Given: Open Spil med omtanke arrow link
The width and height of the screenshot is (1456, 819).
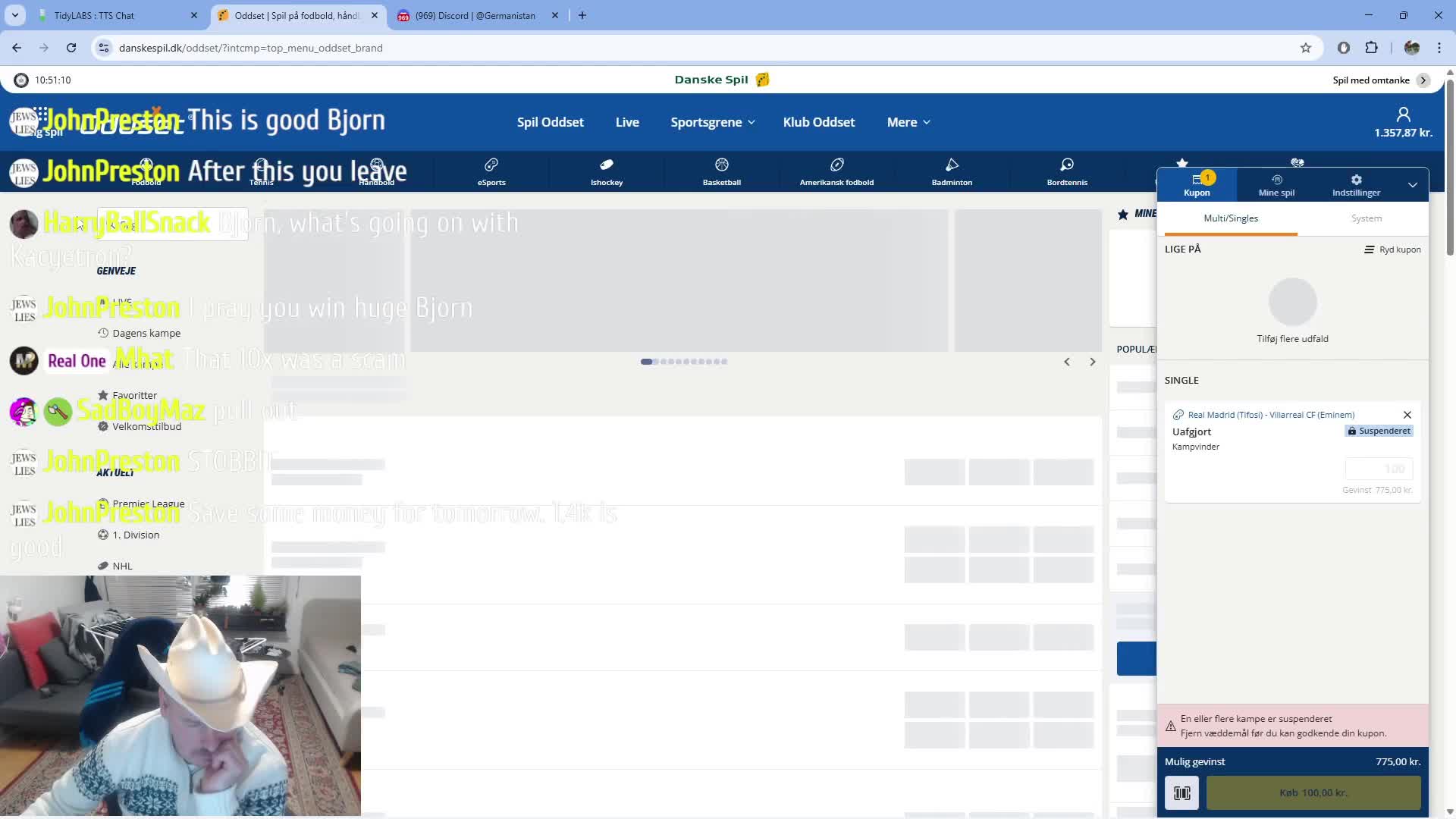Looking at the screenshot, I should pos(1423,80).
